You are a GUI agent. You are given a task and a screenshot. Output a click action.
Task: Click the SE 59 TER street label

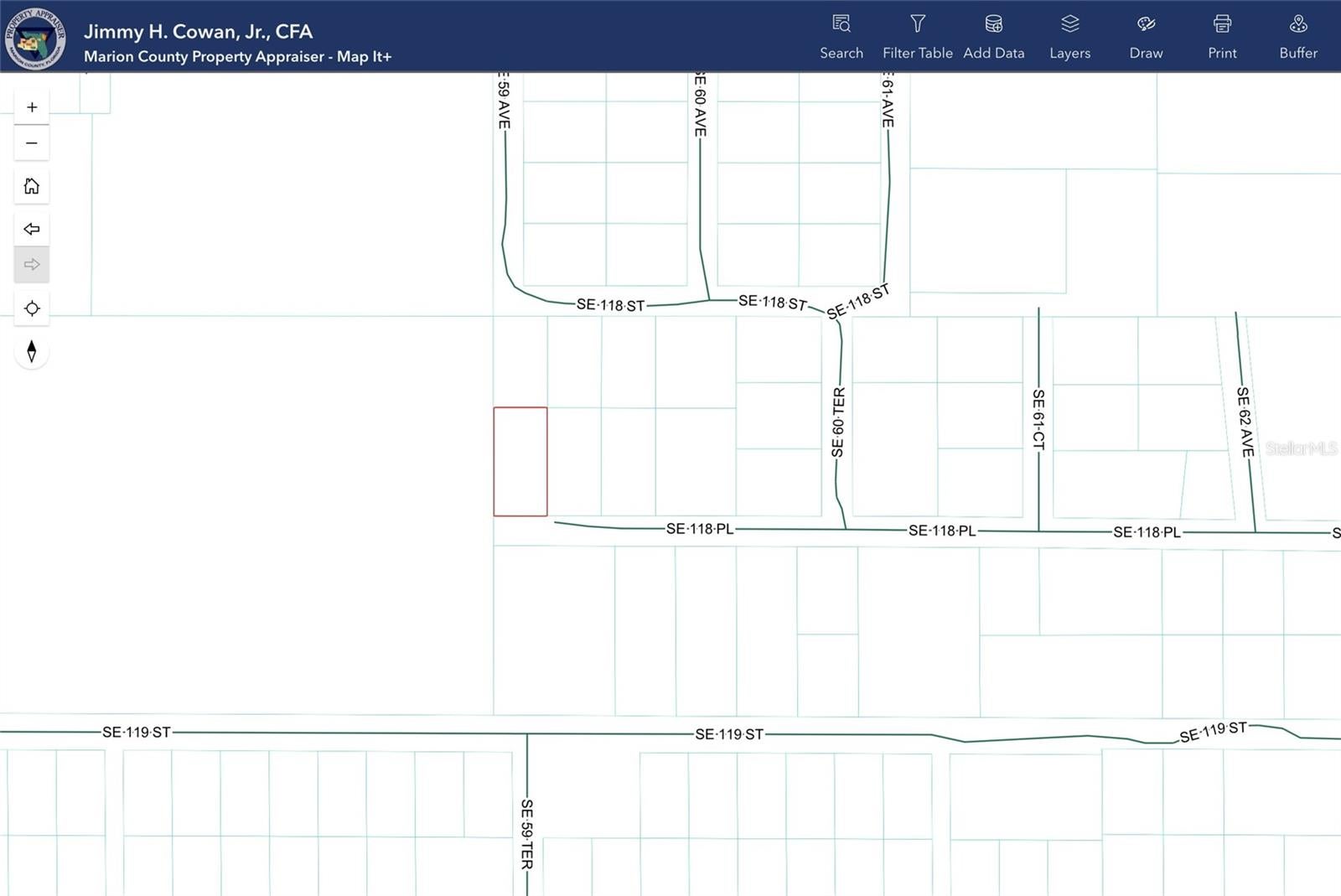point(526,834)
